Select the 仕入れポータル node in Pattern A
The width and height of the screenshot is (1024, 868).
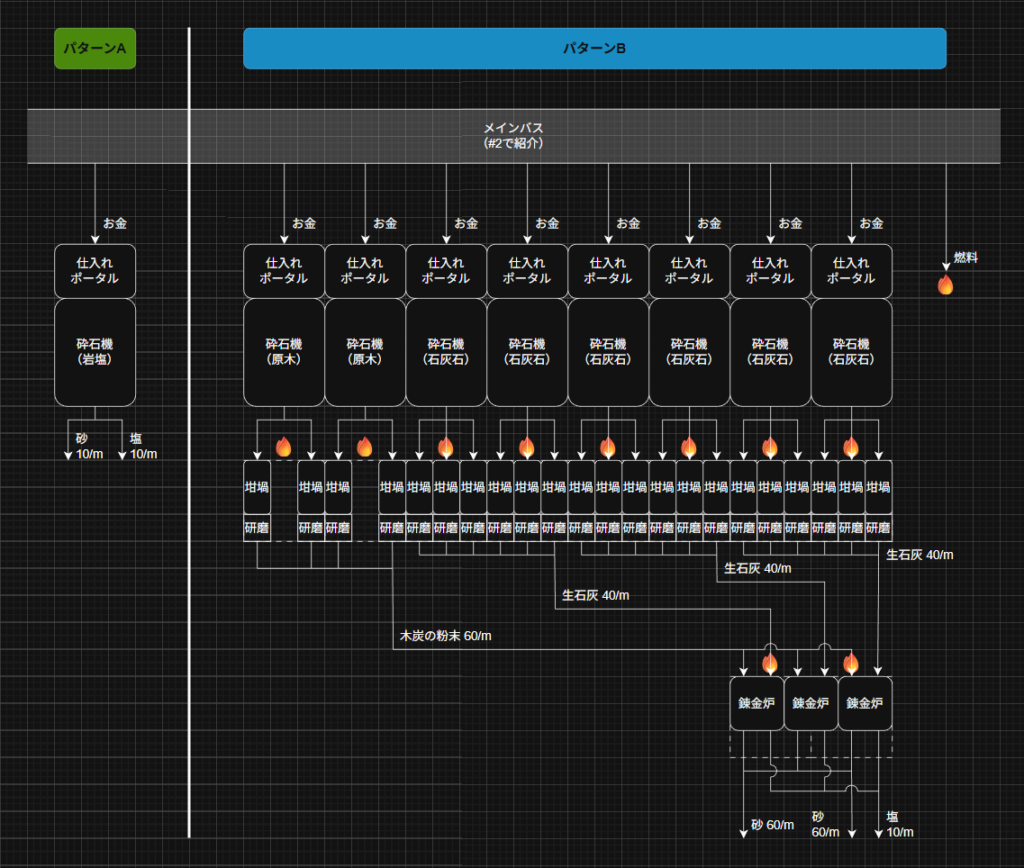tap(95, 270)
